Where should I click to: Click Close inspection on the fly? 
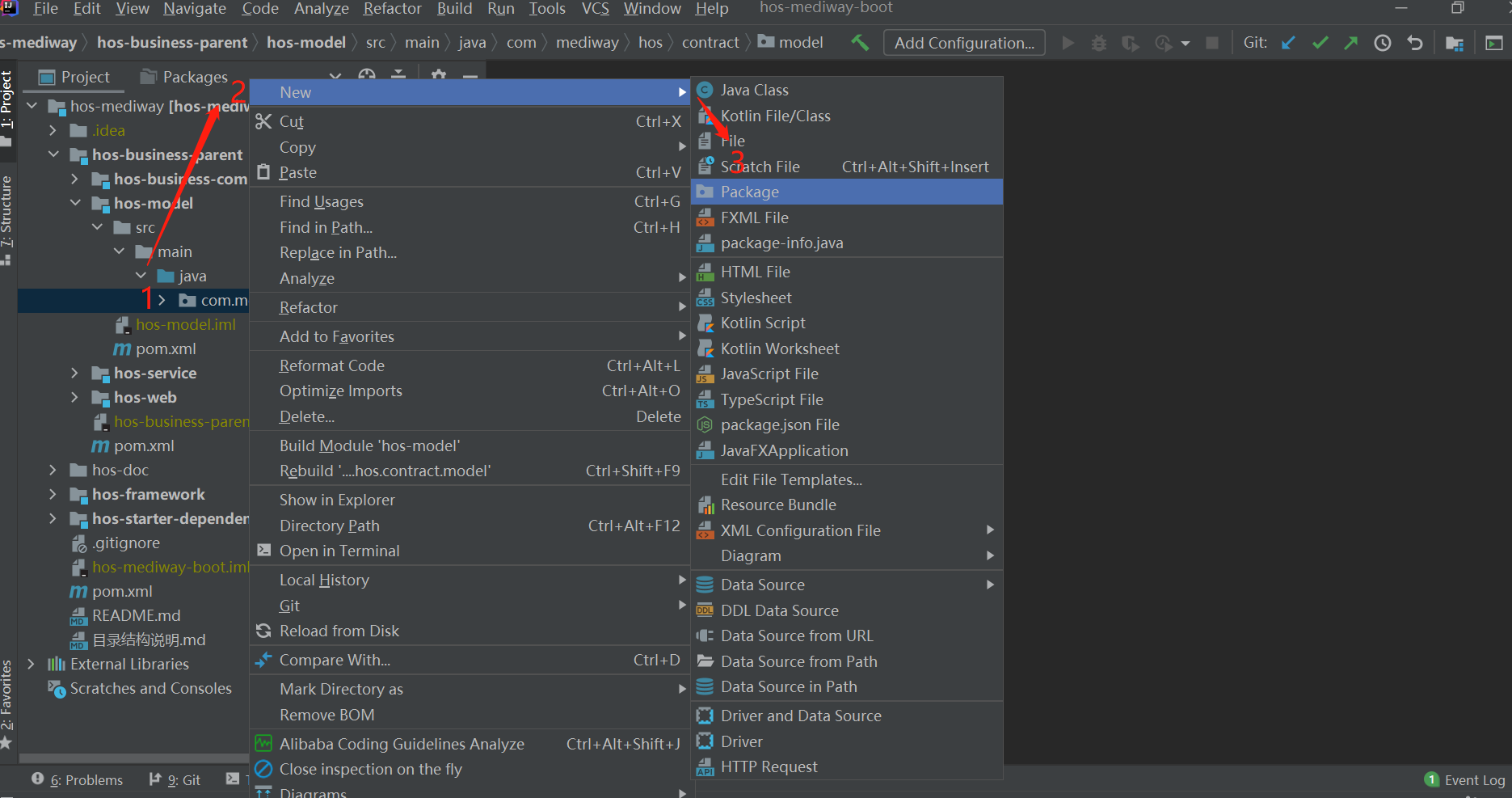(x=470, y=769)
